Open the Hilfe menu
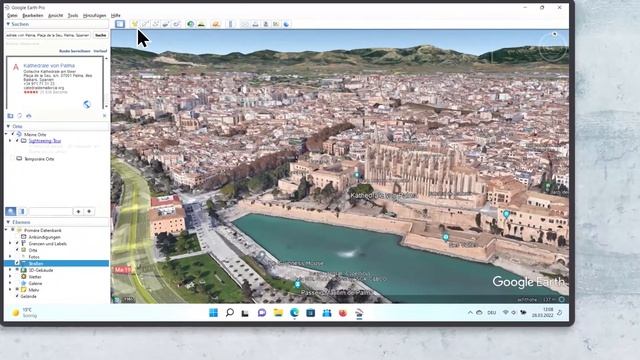This screenshot has width=640, height=360. pos(116,16)
